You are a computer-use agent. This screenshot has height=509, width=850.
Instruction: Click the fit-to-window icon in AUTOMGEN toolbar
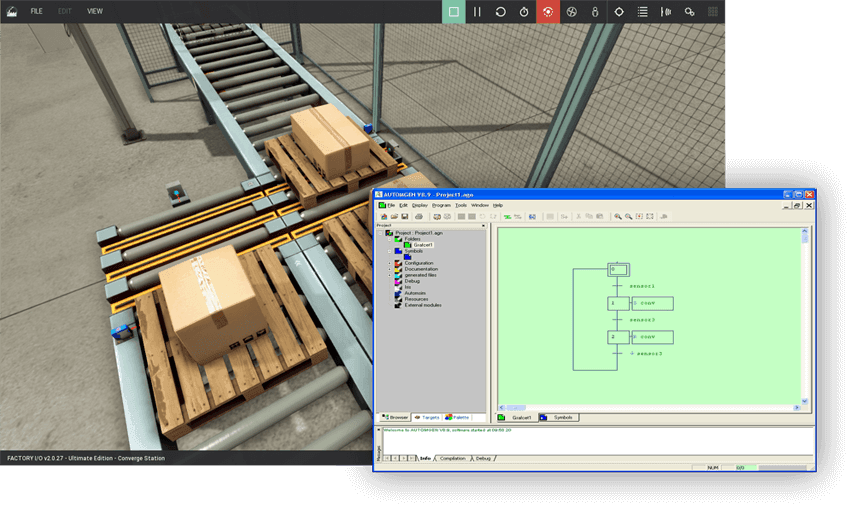[650, 216]
